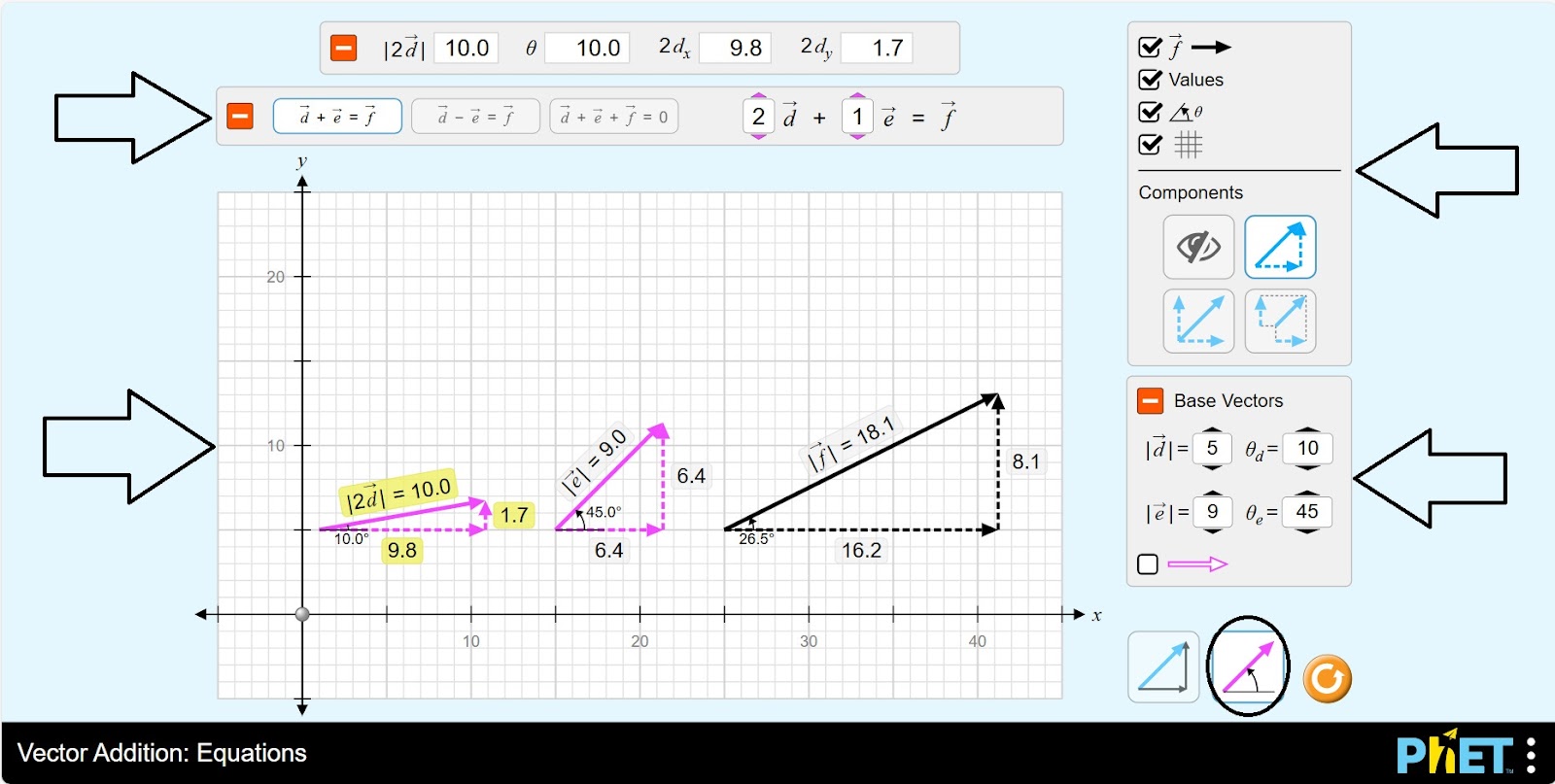Switch to Cartesian coordinate snap mode

coord(1163,666)
